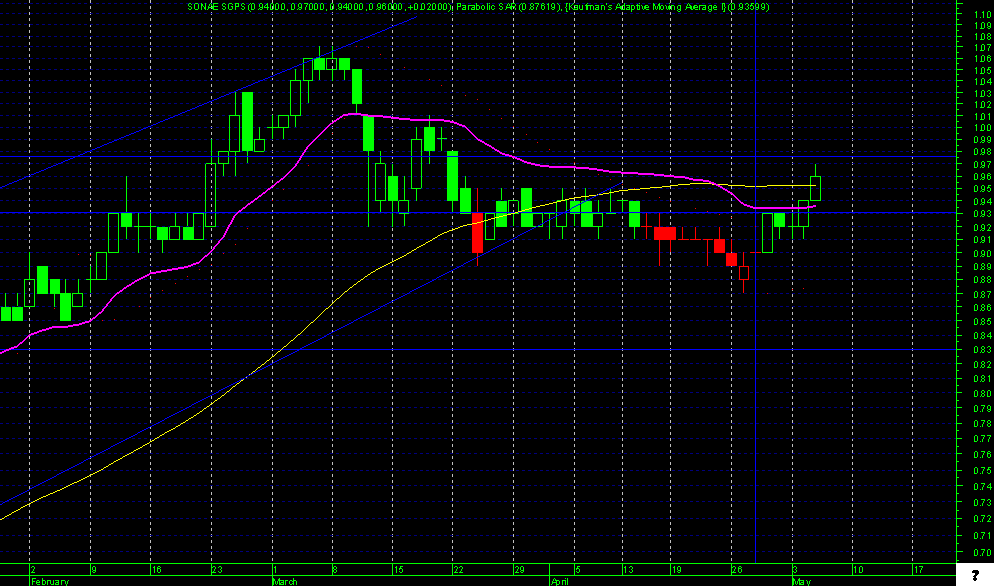The image size is (994, 586).
Task: Click the date label 26 on time axis
Action: coord(737,570)
